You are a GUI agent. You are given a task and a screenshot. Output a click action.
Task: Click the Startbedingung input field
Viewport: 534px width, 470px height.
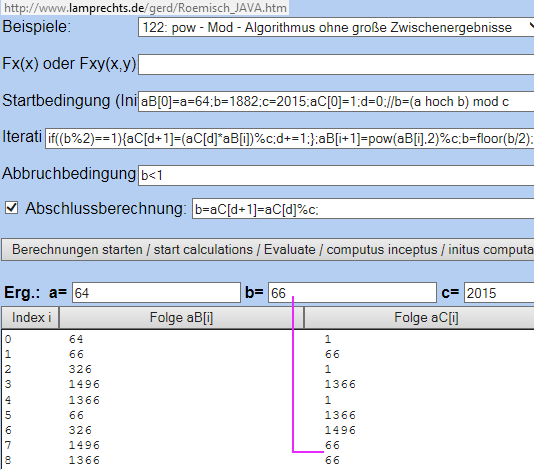click(336, 101)
